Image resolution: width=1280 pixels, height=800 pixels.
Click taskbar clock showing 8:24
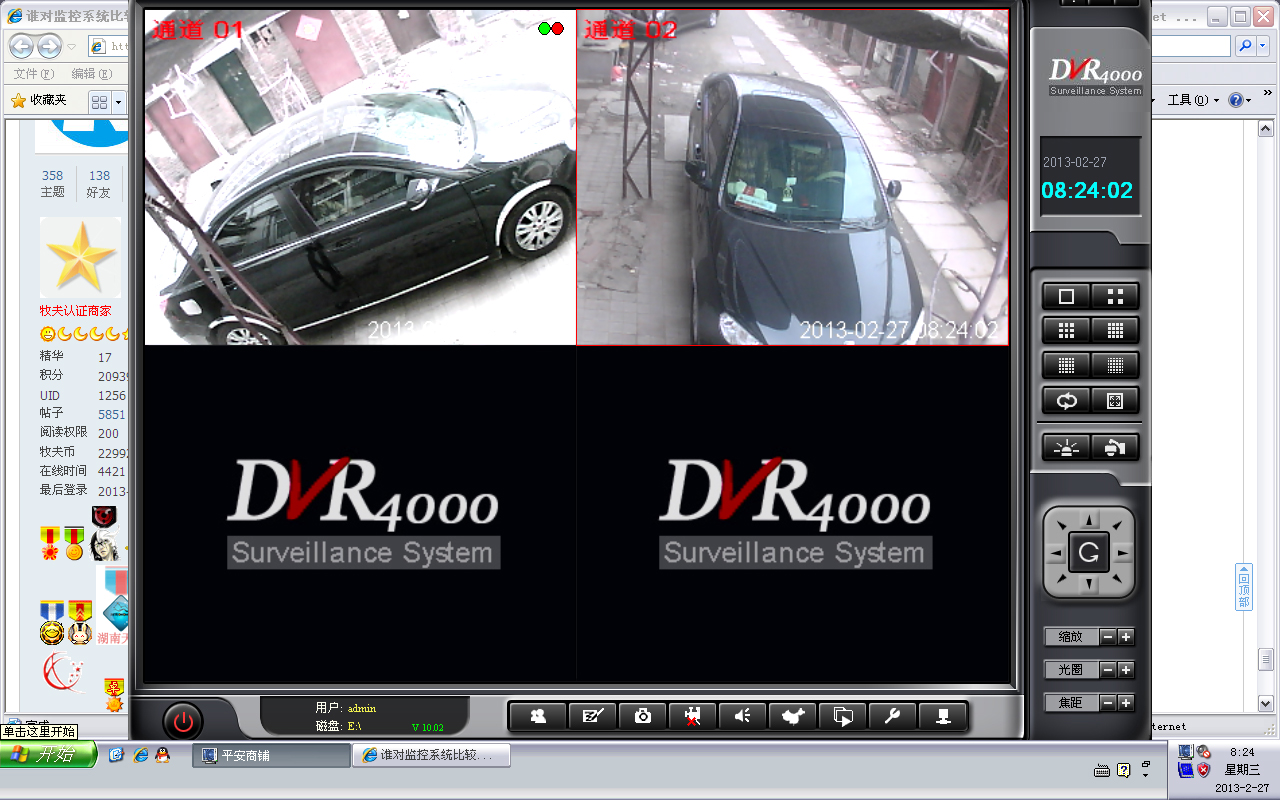(x=1242, y=752)
